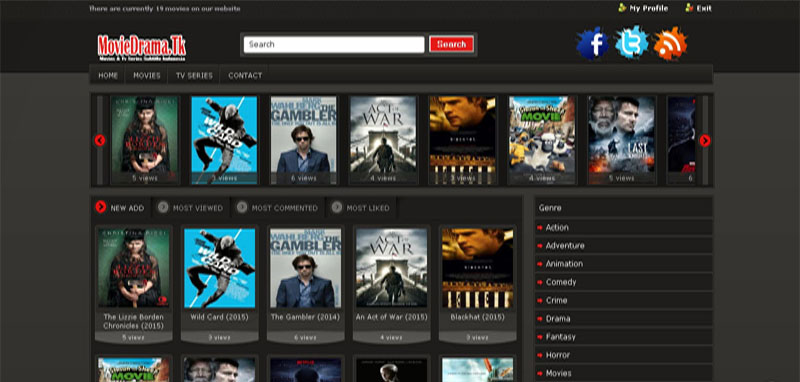The width and height of the screenshot is (800, 382).
Task: Click title Wild Card (2015)
Action: 219,317
